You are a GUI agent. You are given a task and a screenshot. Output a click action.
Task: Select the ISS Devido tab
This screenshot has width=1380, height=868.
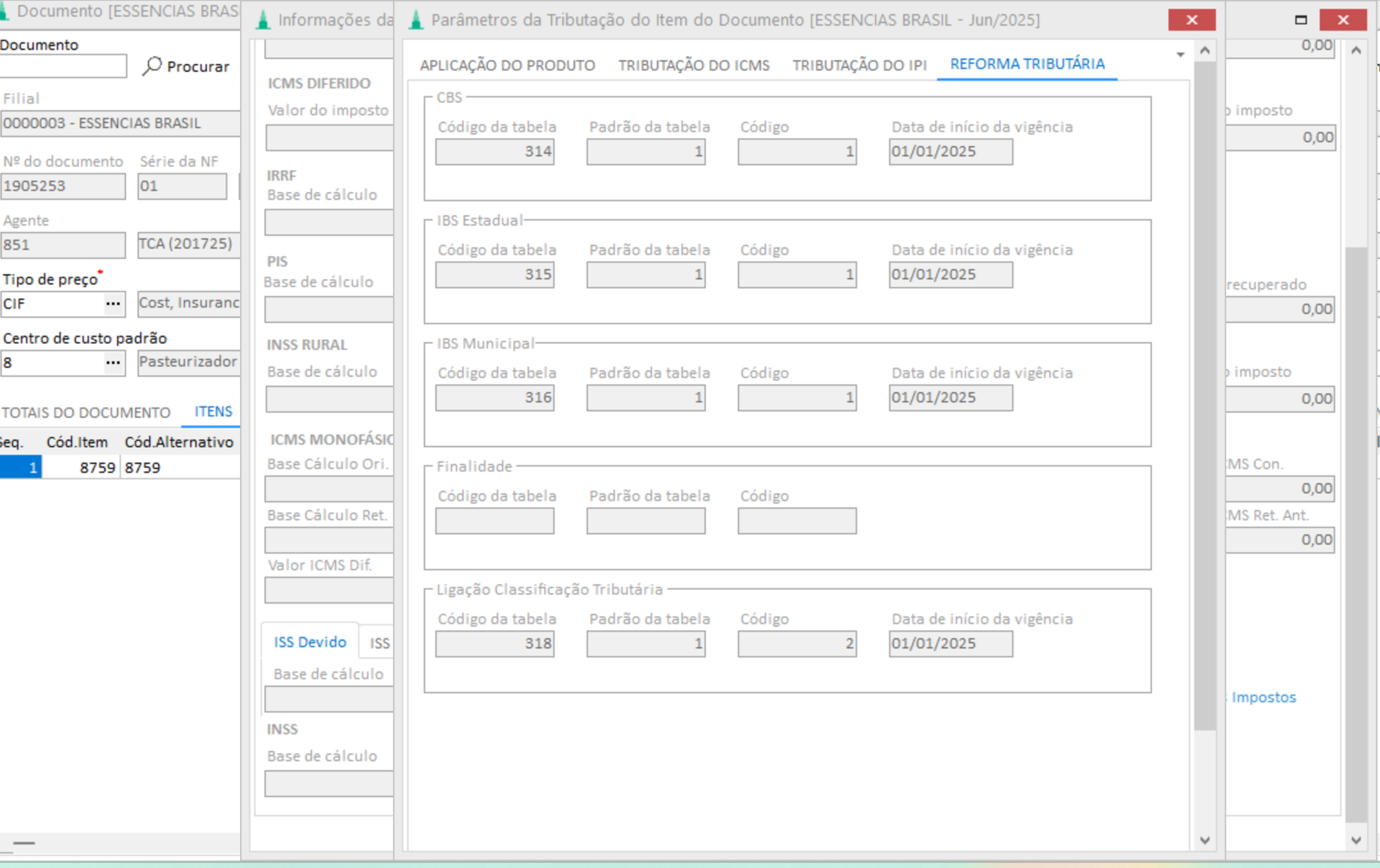point(310,642)
